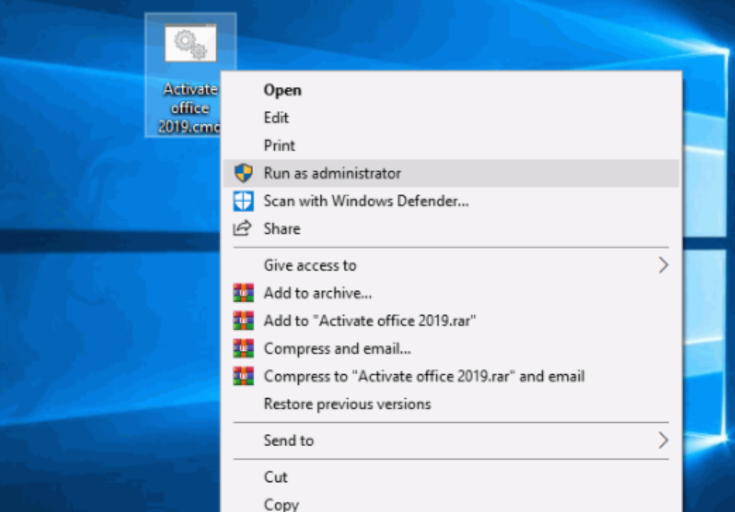This screenshot has width=735, height=512.
Task: Choose Cut in the context menu
Action: pos(451,477)
